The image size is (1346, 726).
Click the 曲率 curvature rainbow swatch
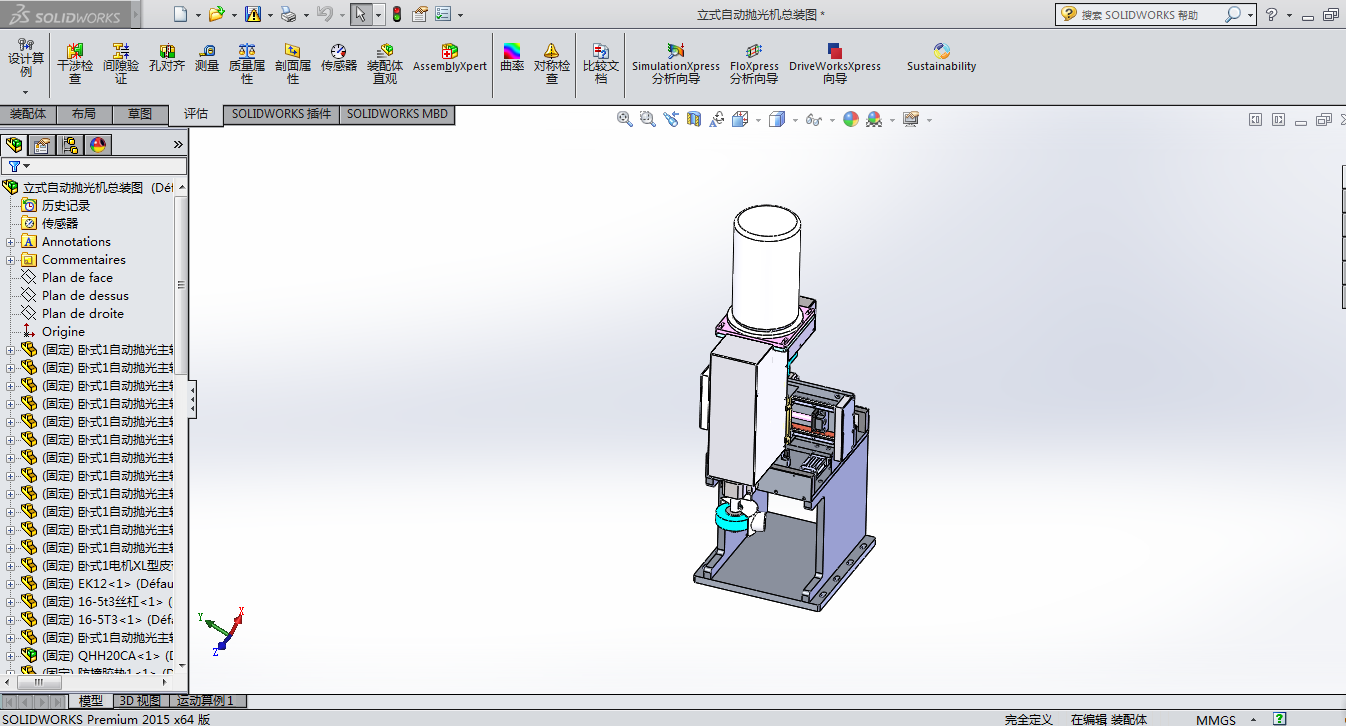coord(512,52)
